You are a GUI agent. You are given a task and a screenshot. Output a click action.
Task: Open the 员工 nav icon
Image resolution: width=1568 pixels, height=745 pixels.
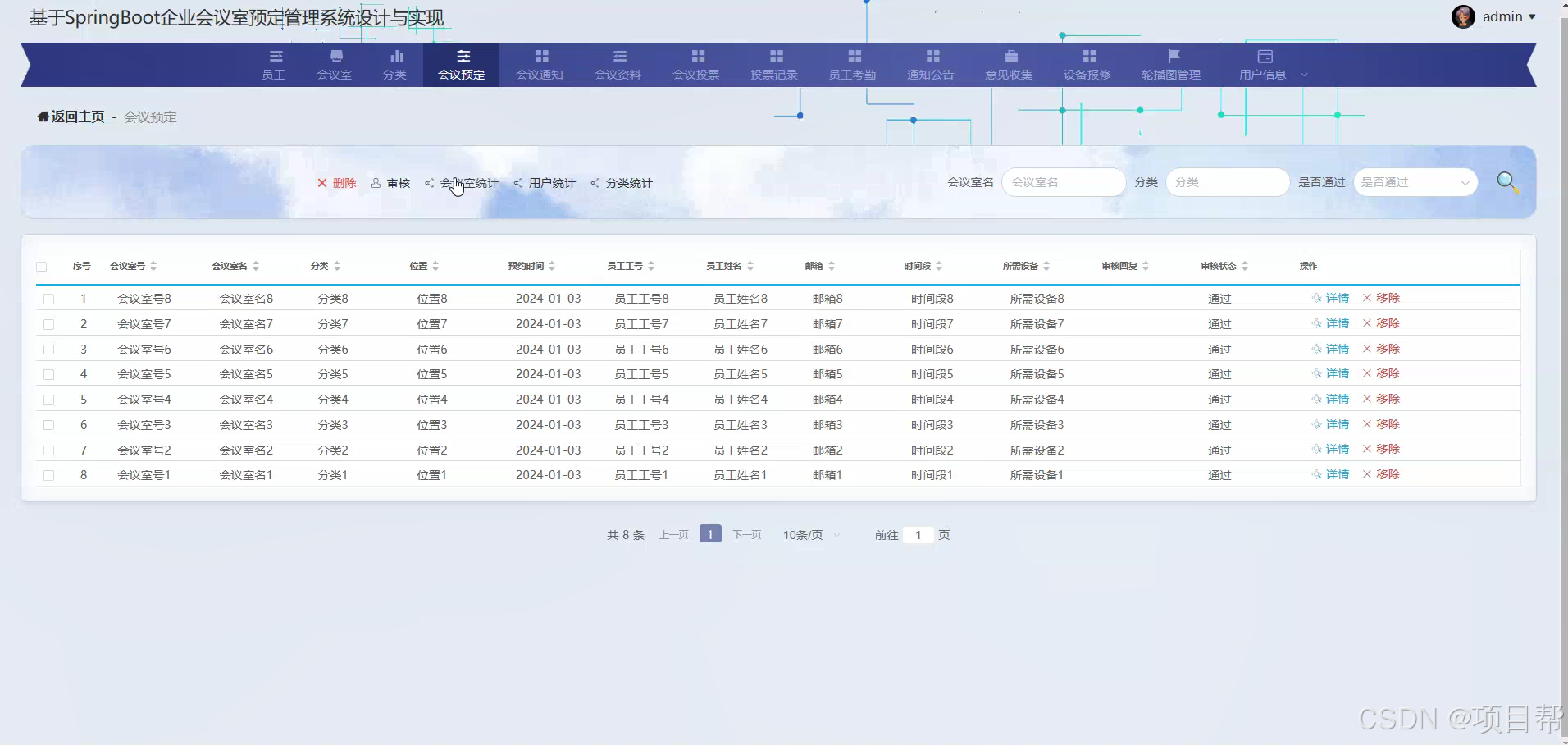(276, 56)
